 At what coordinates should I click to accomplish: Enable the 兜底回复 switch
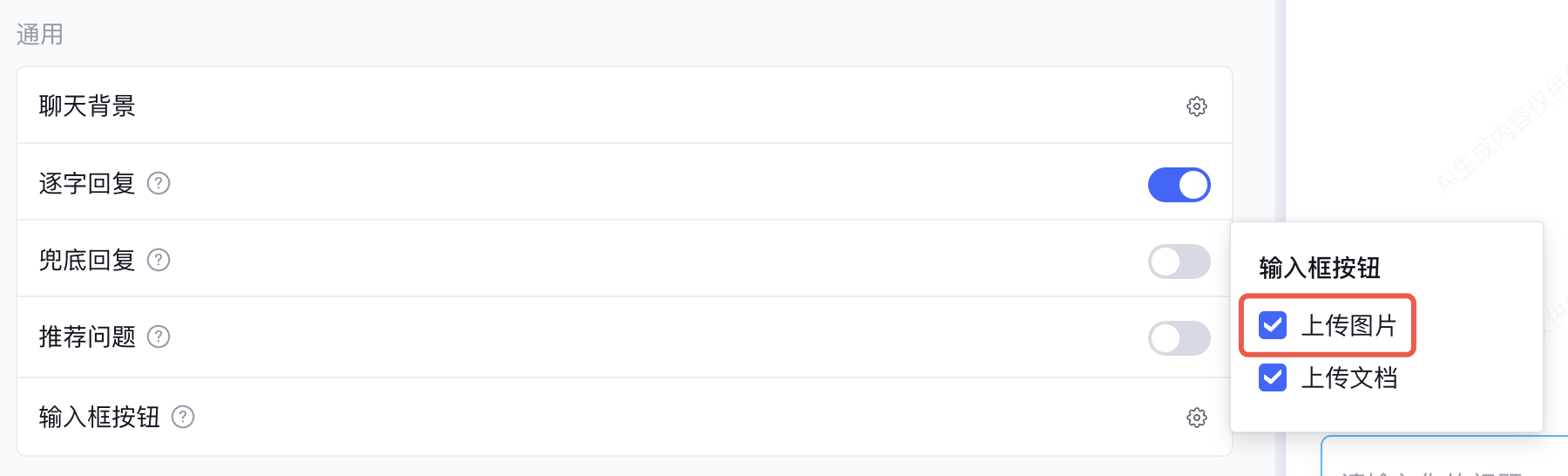[x=1179, y=262]
